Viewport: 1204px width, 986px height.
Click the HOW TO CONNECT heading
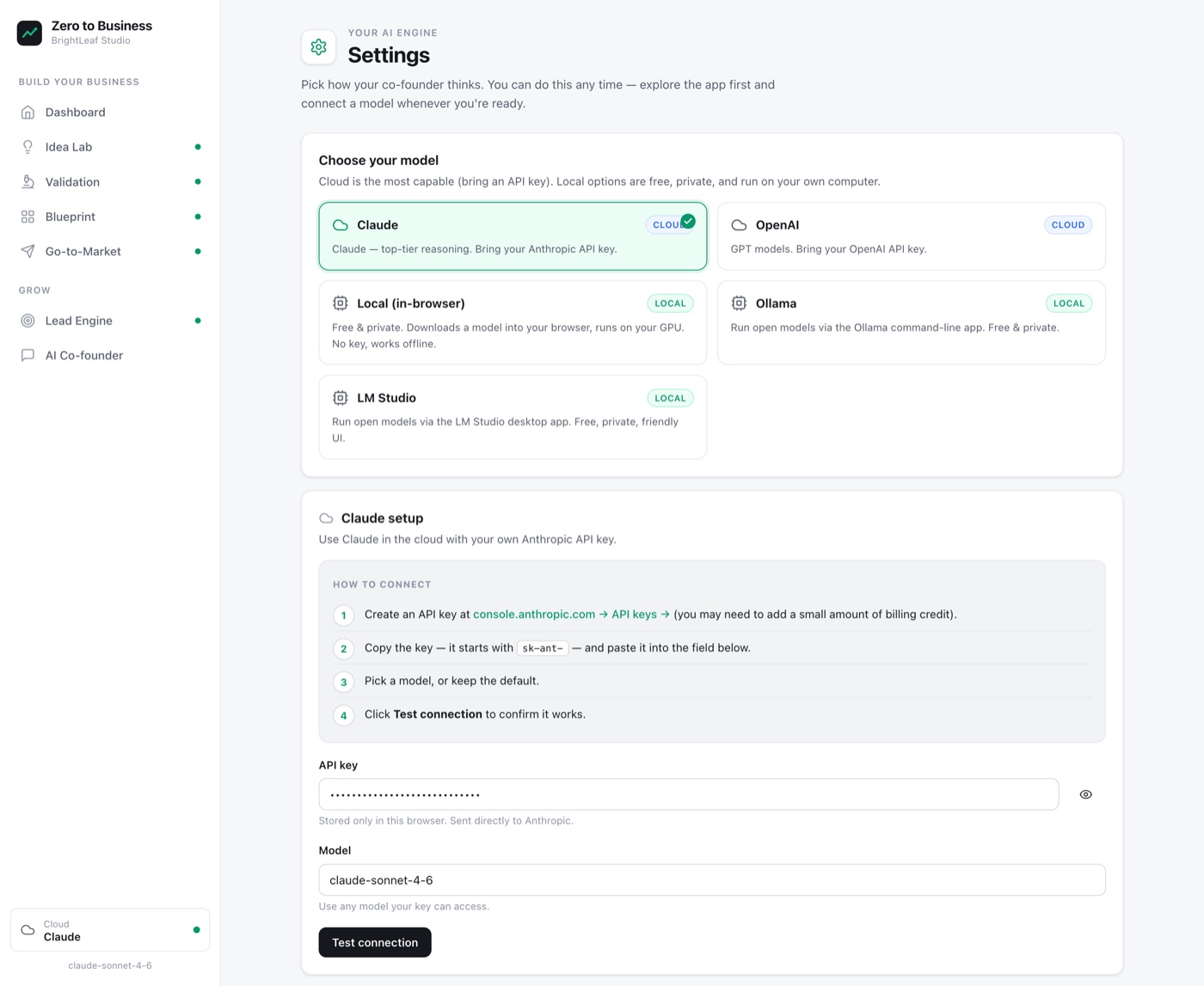pyautogui.click(x=382, y=585)
